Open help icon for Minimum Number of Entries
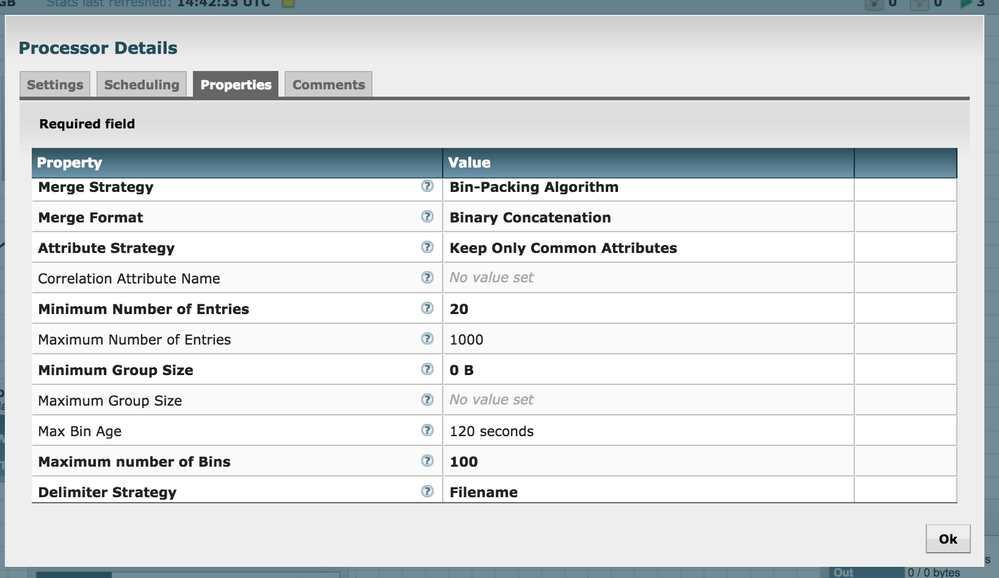The height and width of the screenshot is (578, 999). point(427,308)
